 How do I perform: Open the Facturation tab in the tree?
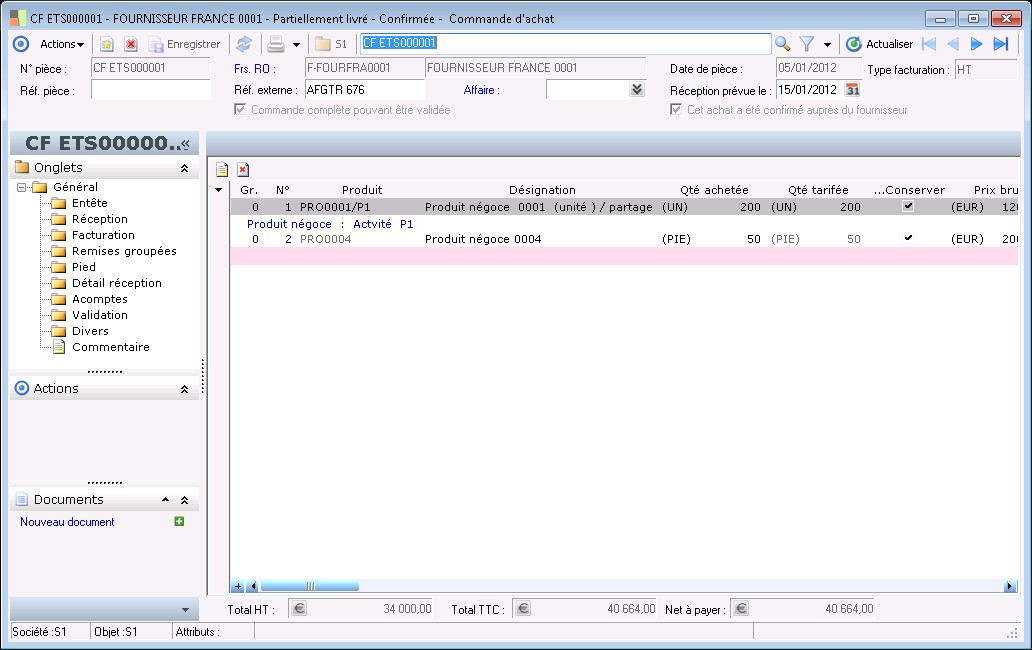pos(103,235)
